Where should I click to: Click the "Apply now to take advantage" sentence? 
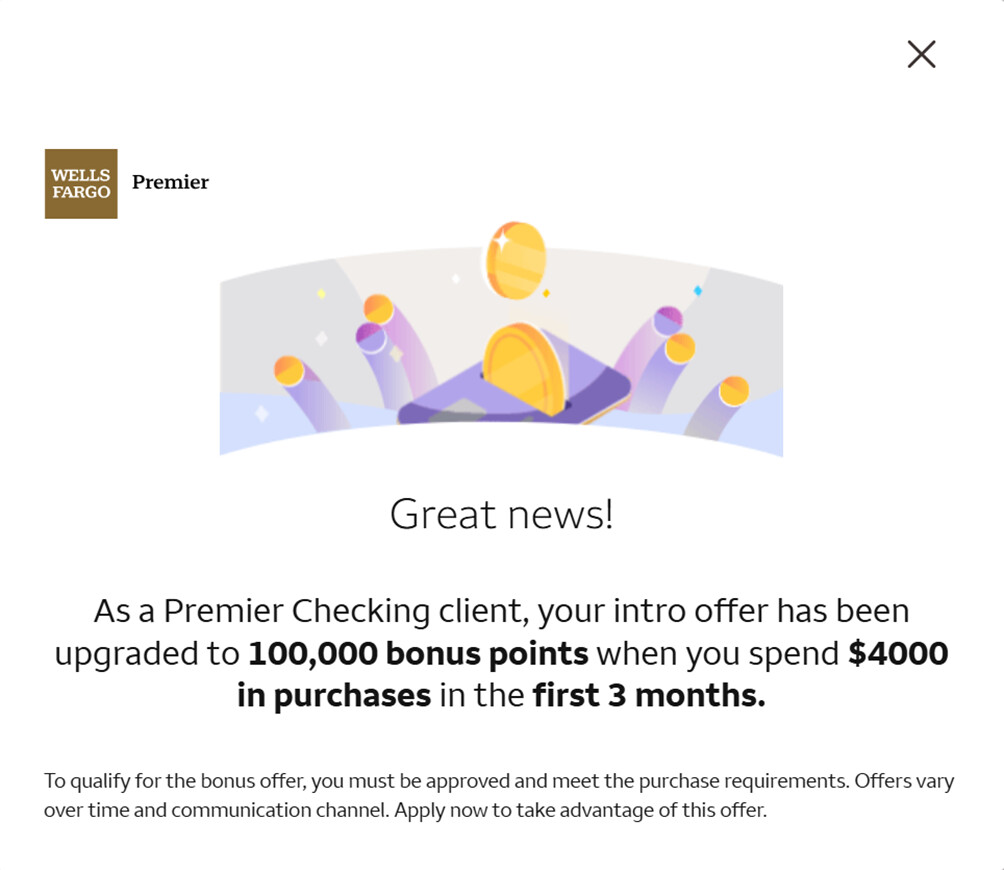pos(580,810)
